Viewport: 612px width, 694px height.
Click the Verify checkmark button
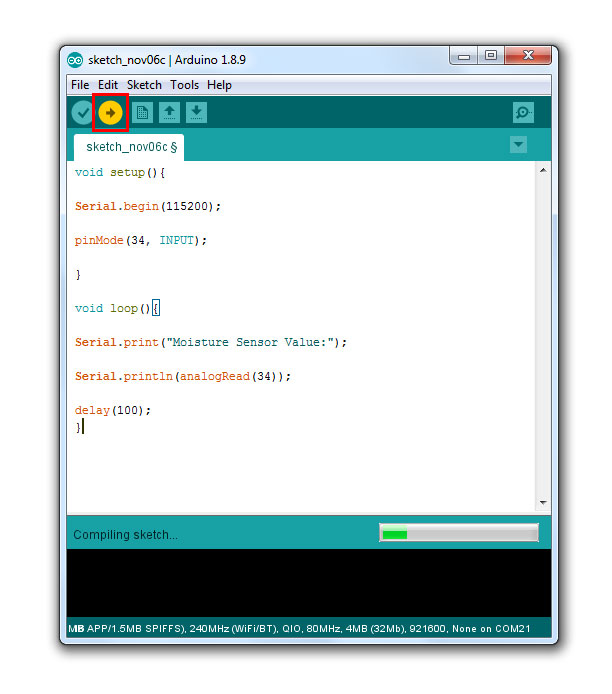82,112
